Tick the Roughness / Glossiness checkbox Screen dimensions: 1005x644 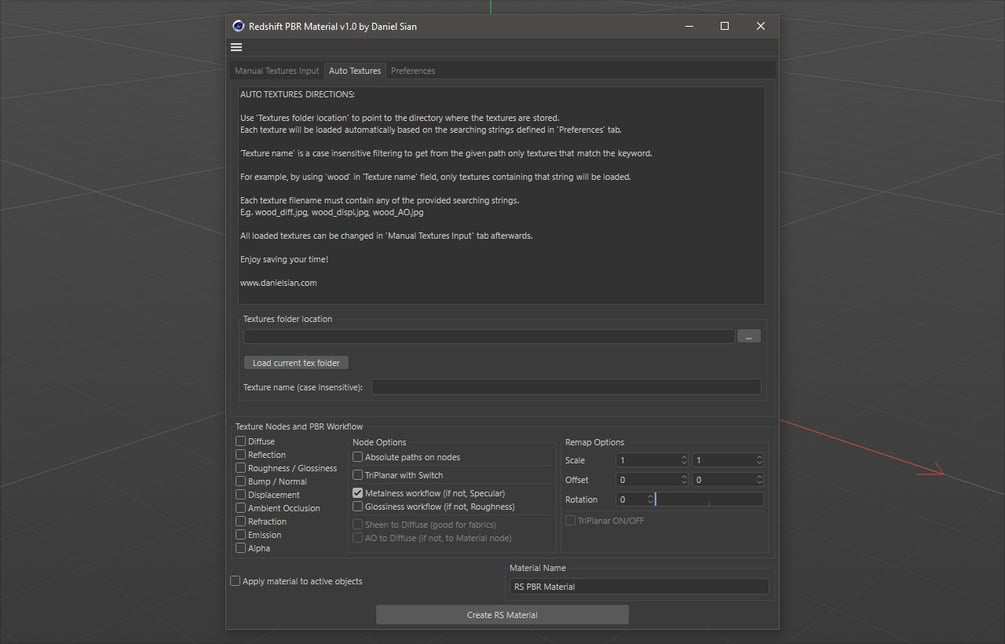tap(240, 468)
